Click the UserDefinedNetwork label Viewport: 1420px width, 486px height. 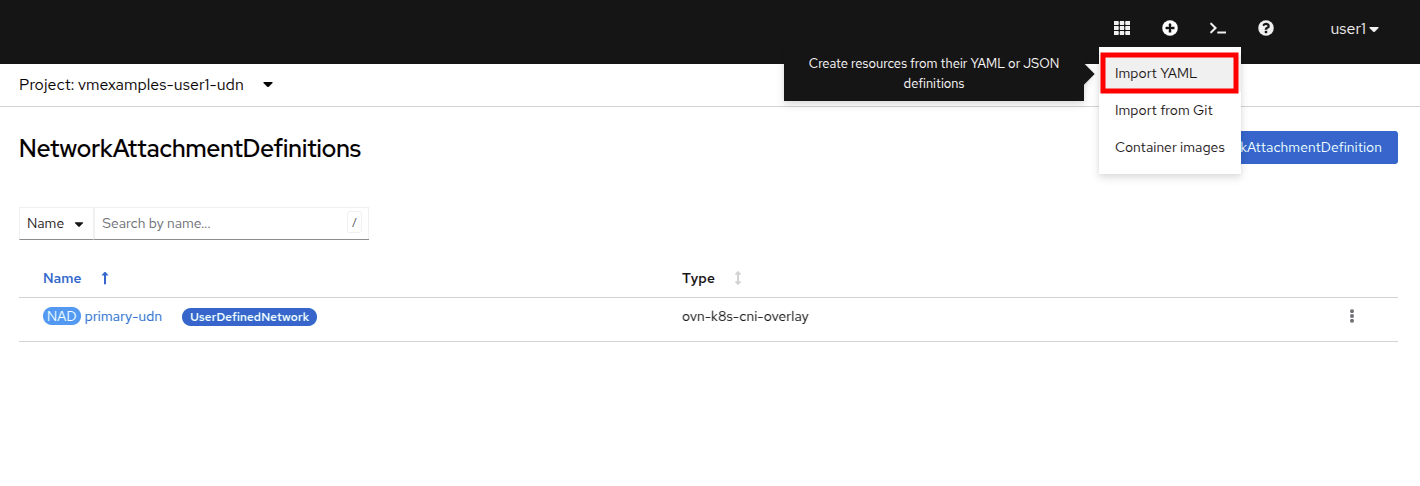coord(249,317)
